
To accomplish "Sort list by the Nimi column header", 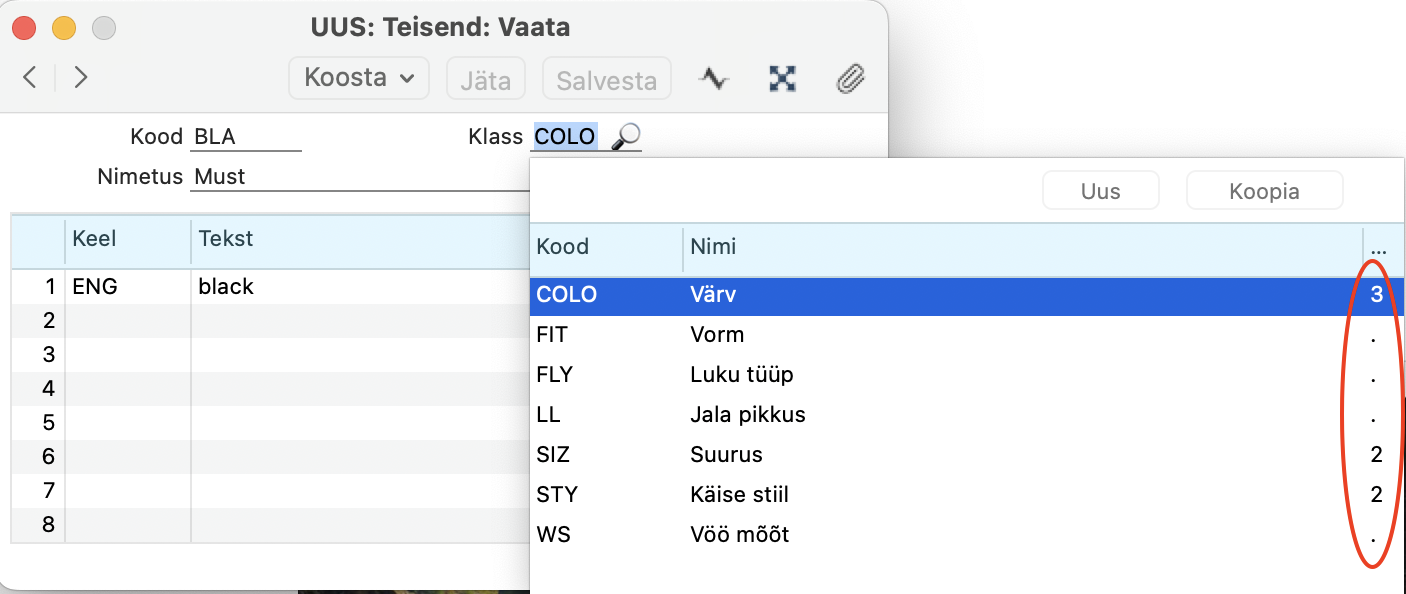I will click(x=1022, y=247).
